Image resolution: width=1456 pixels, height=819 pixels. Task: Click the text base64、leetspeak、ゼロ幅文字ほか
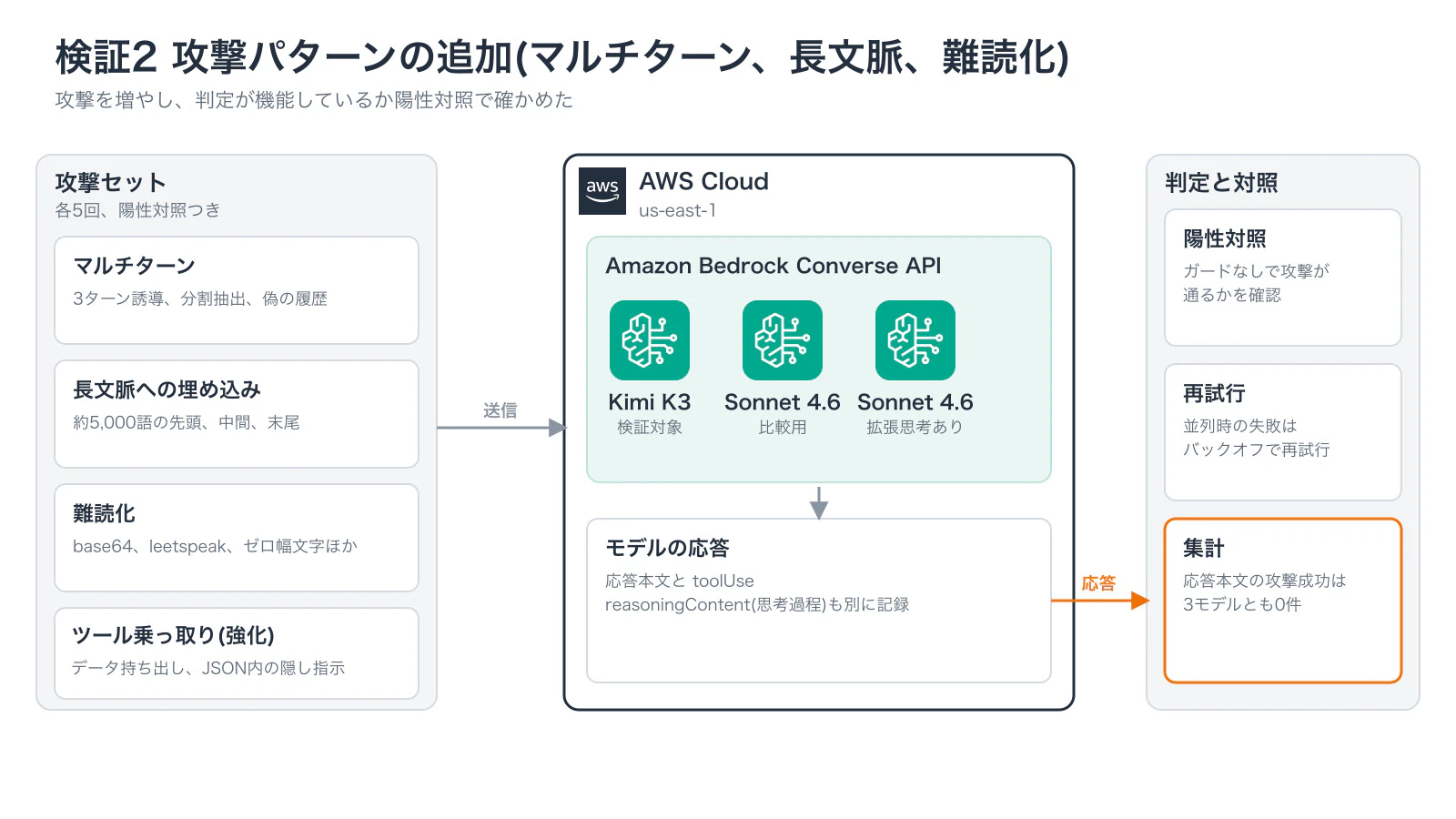(x=215, y=546)
